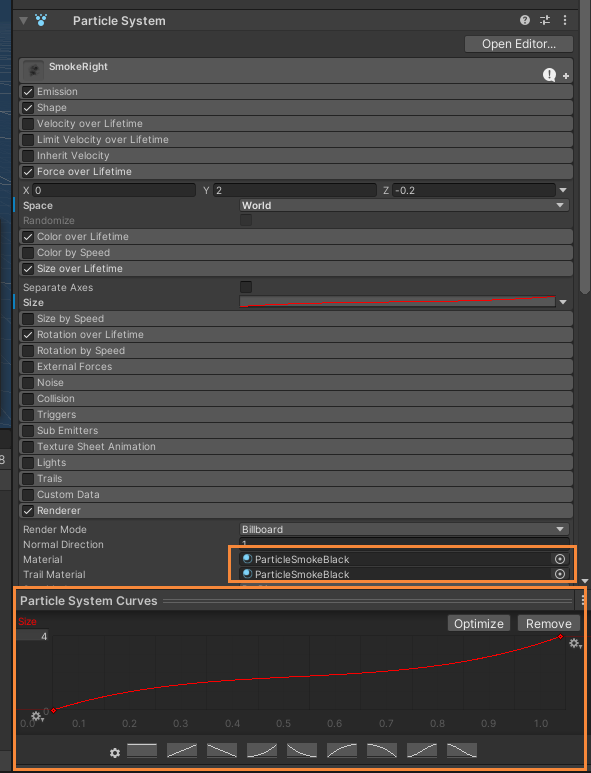Click the Particle System component icon

coord(41,20)
